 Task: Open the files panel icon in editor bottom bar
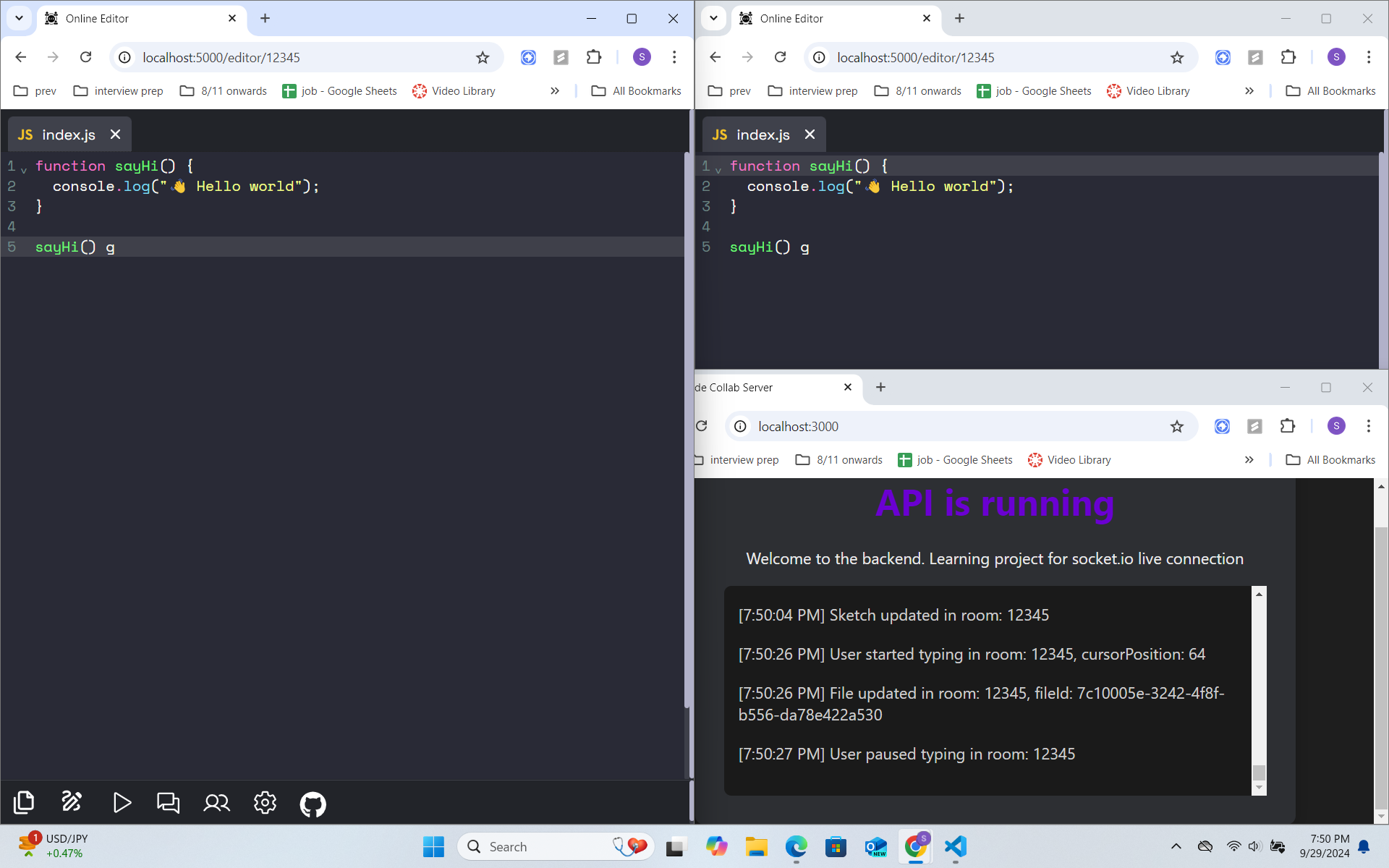coord(24,802)
